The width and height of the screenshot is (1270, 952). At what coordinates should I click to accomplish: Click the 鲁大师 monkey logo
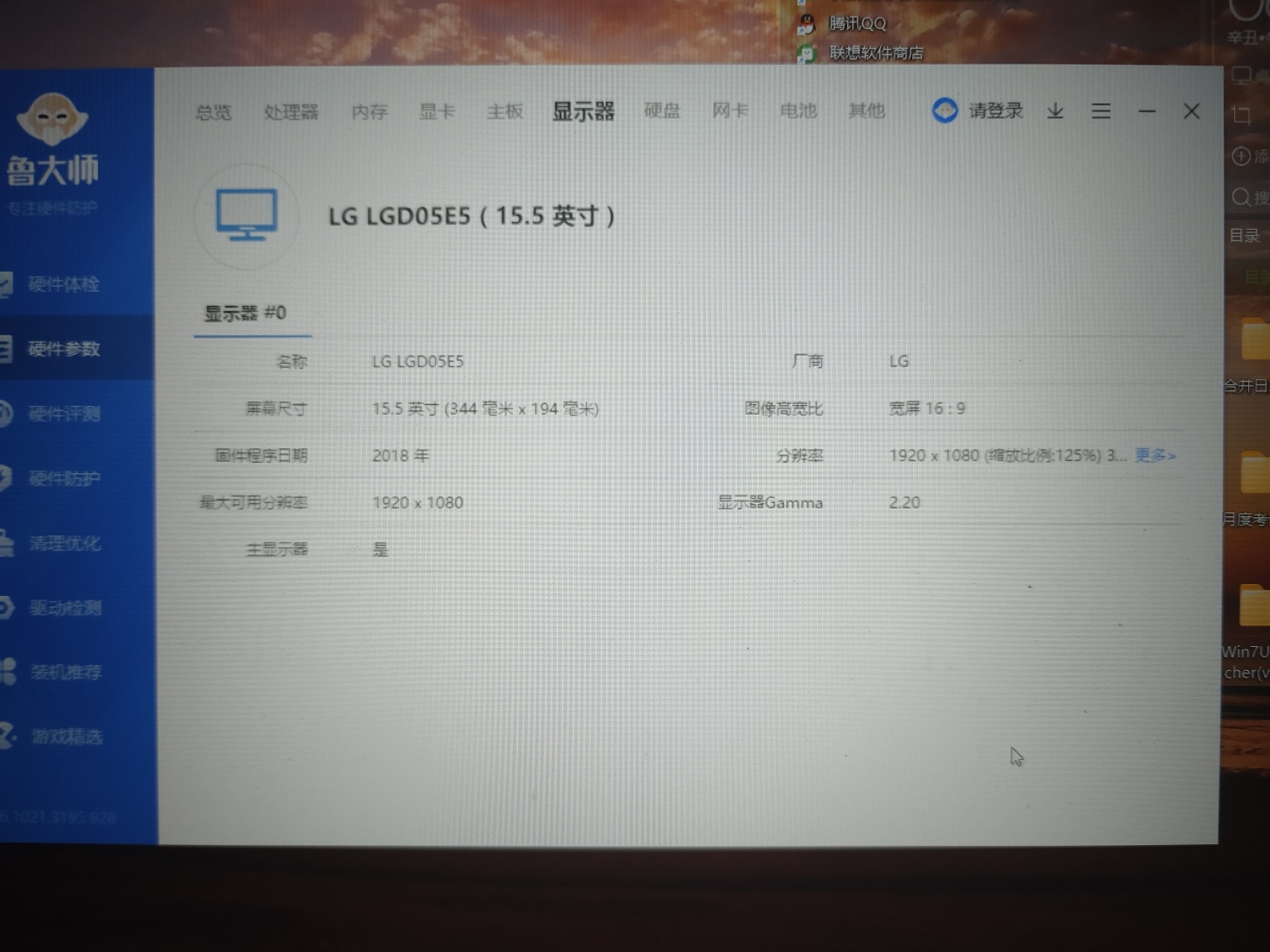[53, 118]
